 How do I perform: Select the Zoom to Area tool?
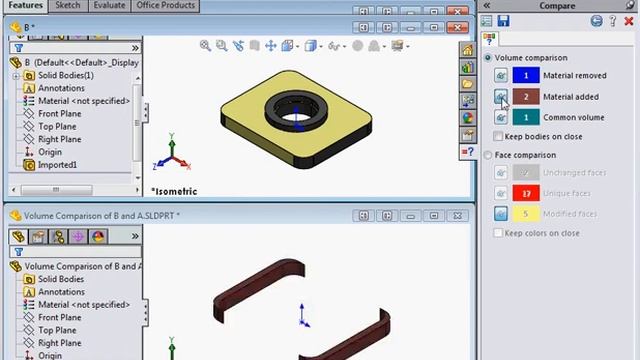pos(222,46)
